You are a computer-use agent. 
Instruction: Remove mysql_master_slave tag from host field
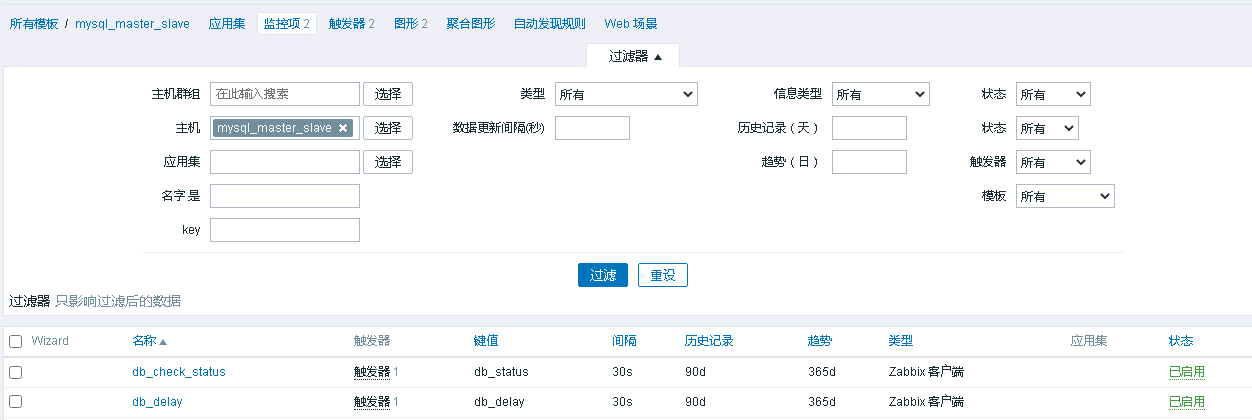[343, 128]
